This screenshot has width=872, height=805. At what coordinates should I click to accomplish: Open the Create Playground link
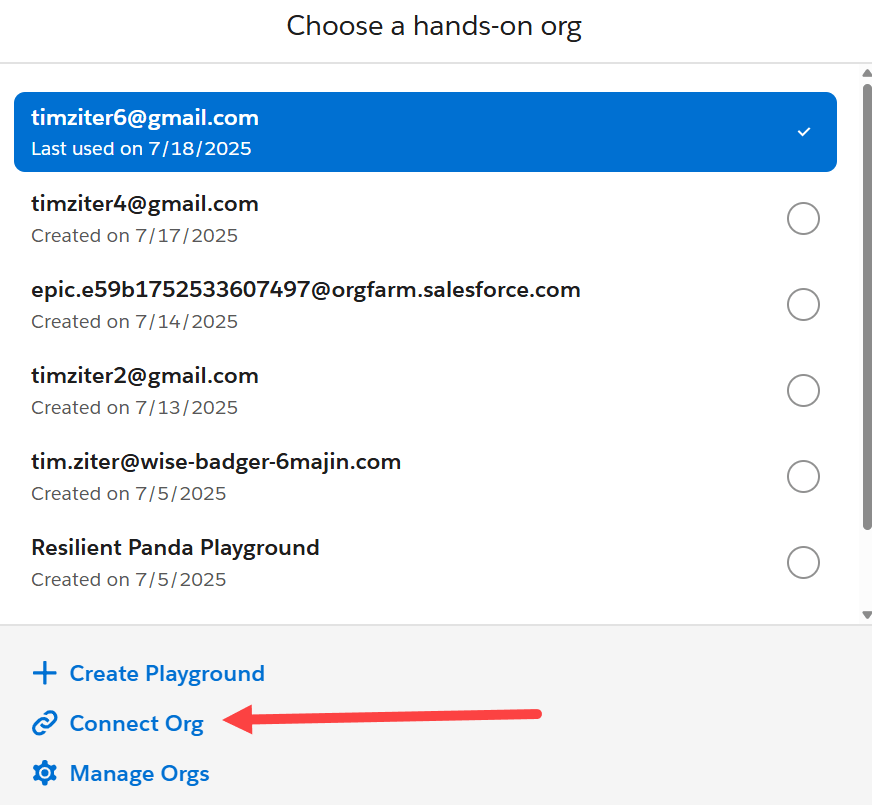(x=166, y=673)
